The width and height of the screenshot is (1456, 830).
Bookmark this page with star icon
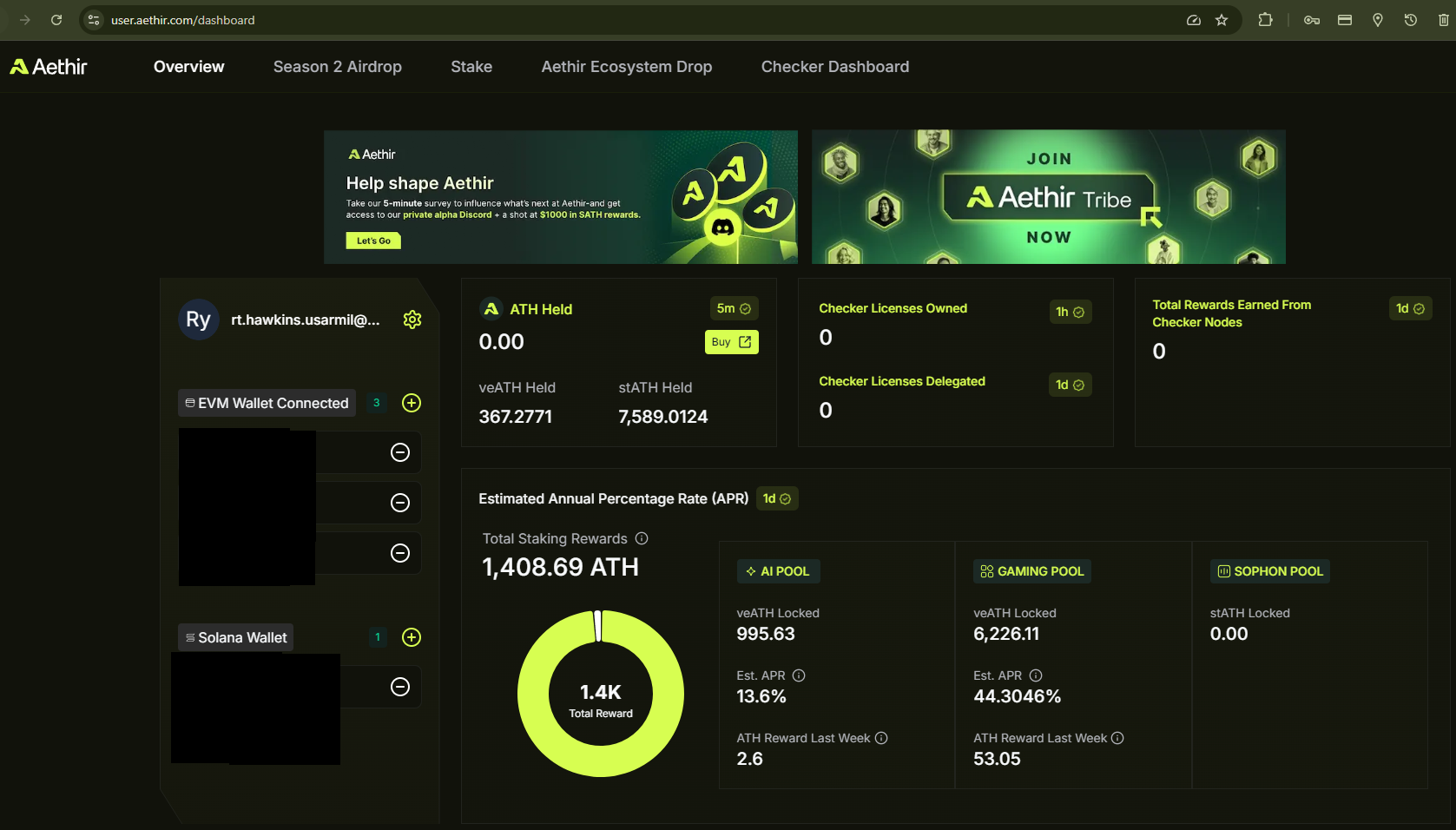pyautogui.click(x=1222, y=20)
